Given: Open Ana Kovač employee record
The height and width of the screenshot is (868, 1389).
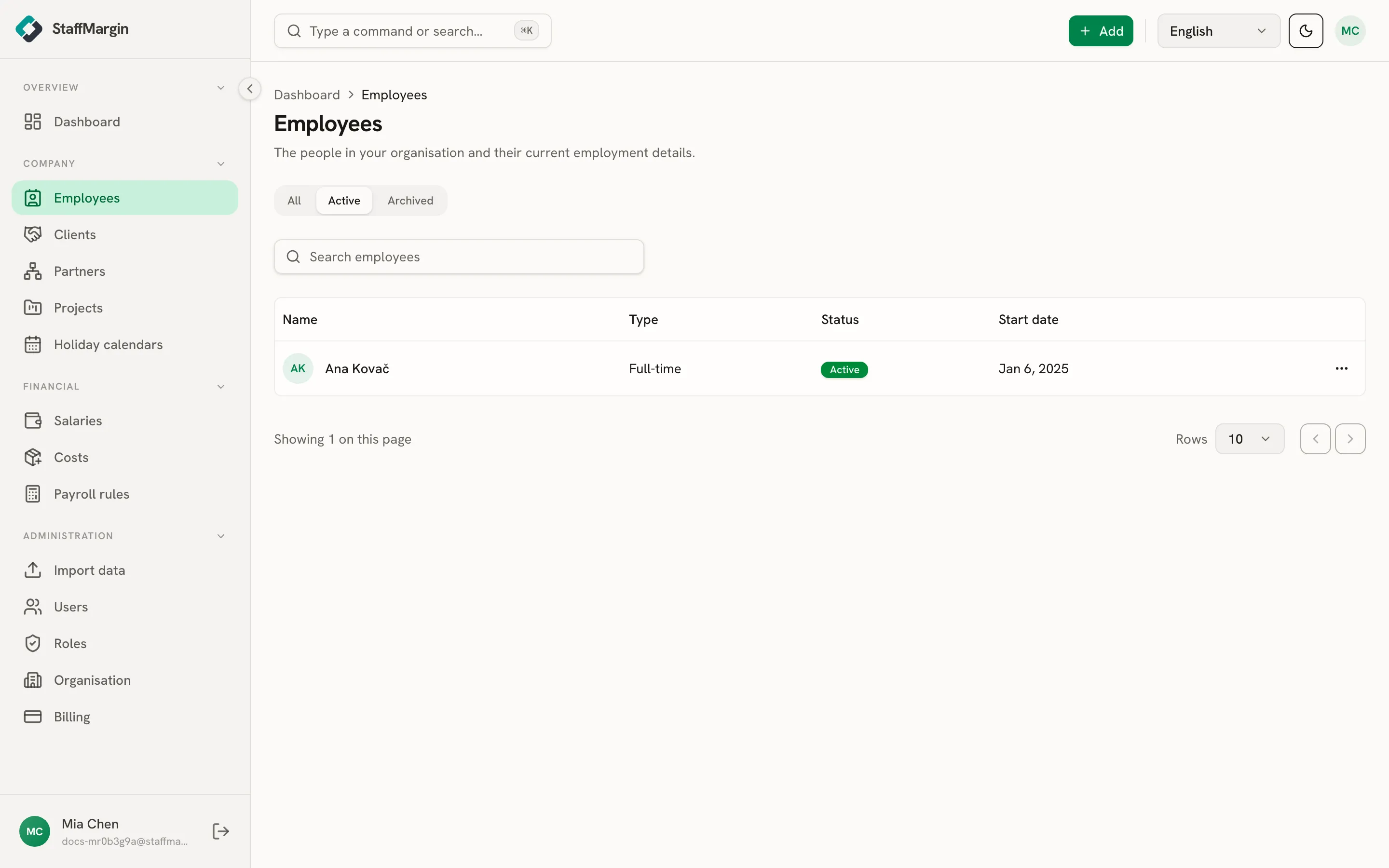Looking at the screenshot, I should click(357, 368).
